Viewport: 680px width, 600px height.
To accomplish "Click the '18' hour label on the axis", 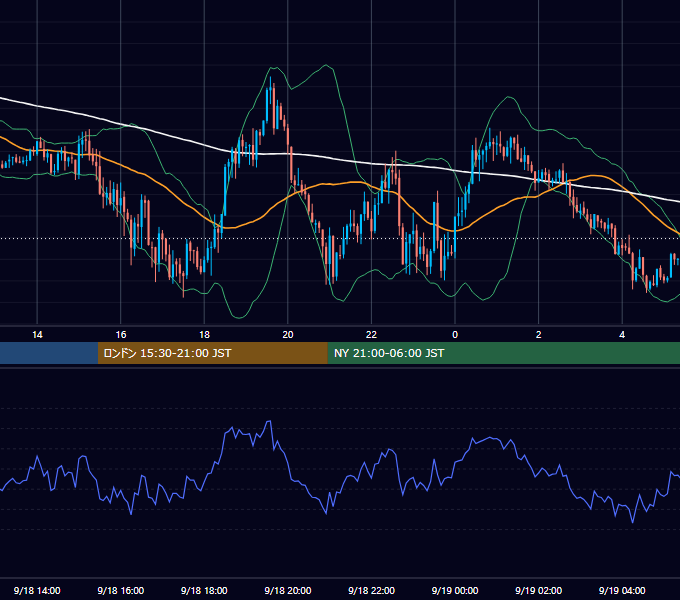I will pyautogui.click(x=204, y=335).
